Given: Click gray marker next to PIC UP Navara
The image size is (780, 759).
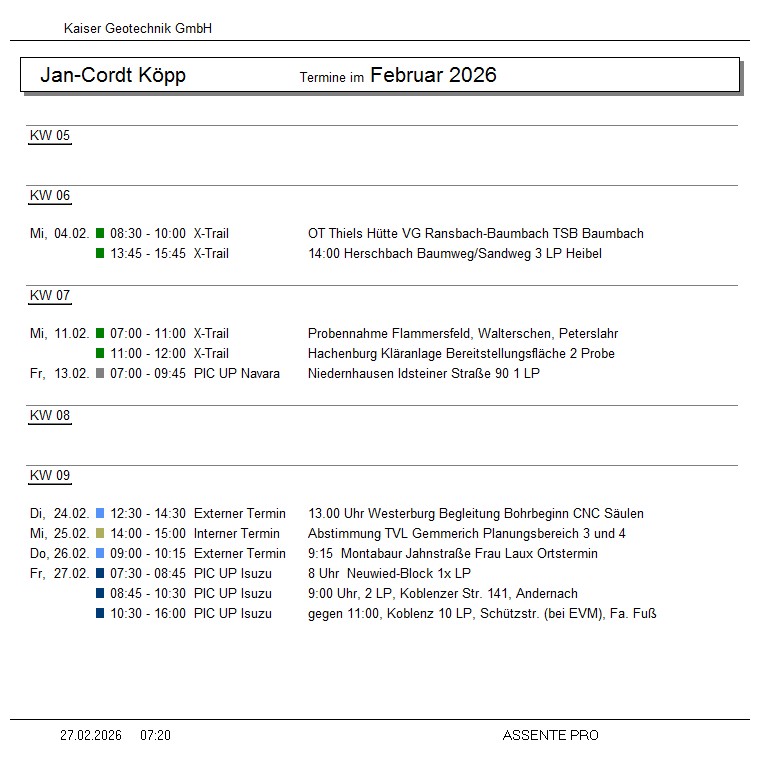Looking at the screenshot, I should point(100,374).
